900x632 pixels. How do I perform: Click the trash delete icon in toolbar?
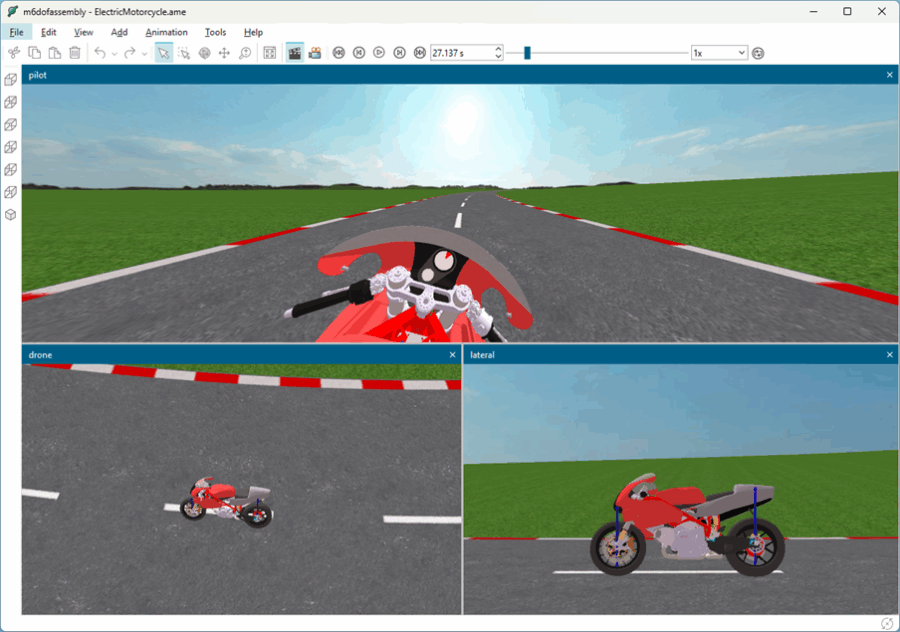74,53
